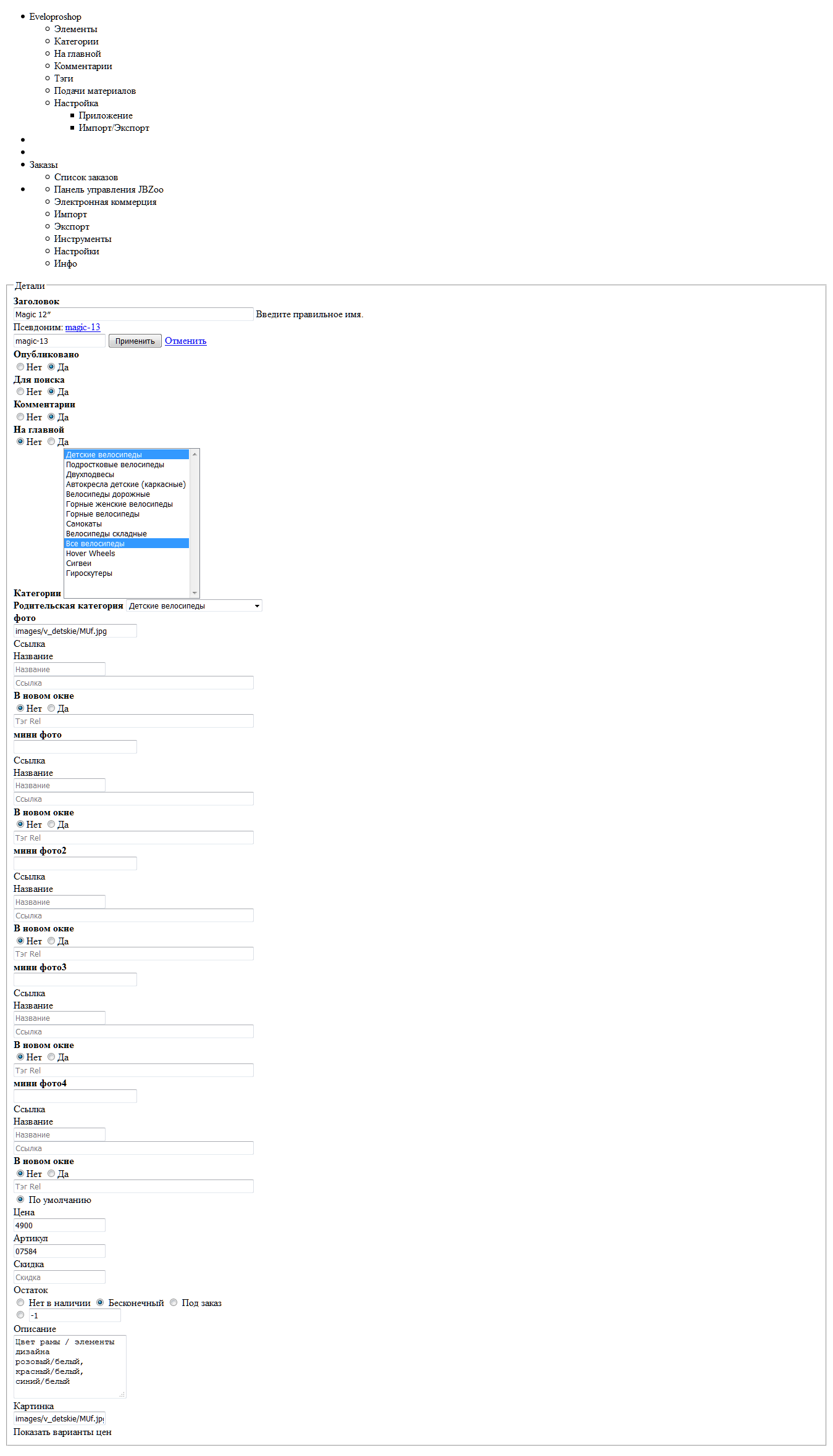Choose 'Да' for В новом окне under мини фото2

[51, 941]
